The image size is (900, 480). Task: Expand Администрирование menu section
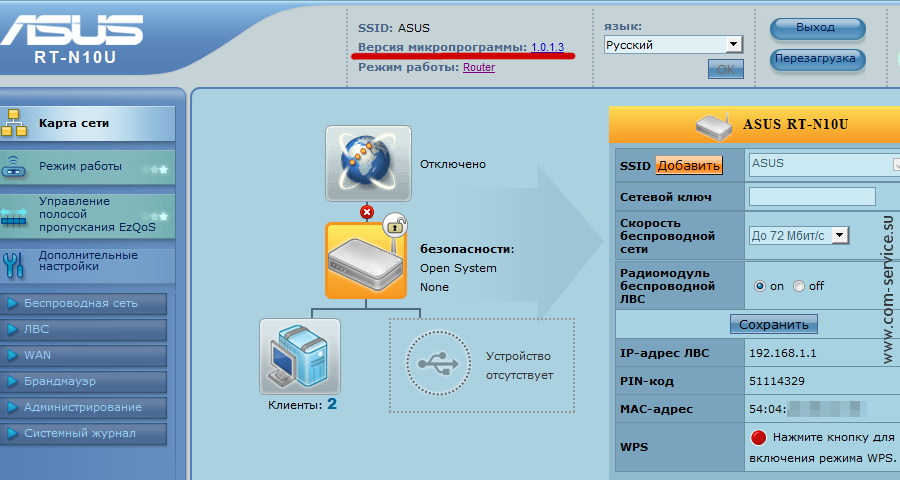tap(83, 407)
